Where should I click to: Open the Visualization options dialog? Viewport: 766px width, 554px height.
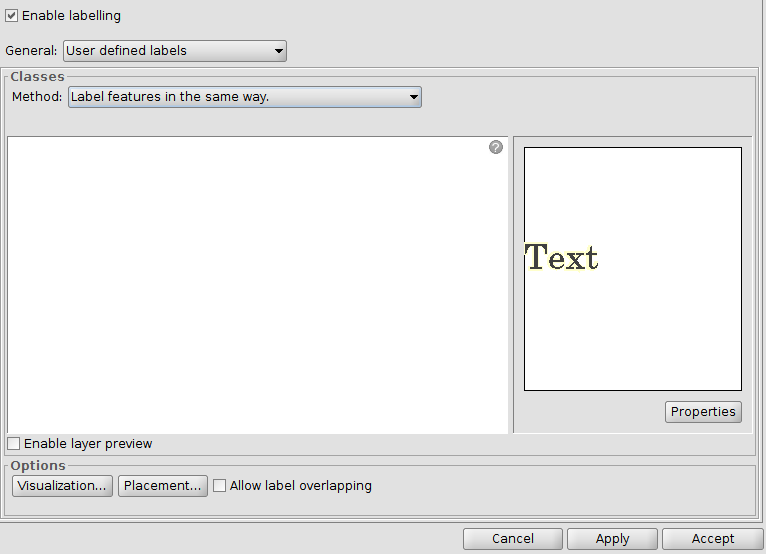[62, 486]
